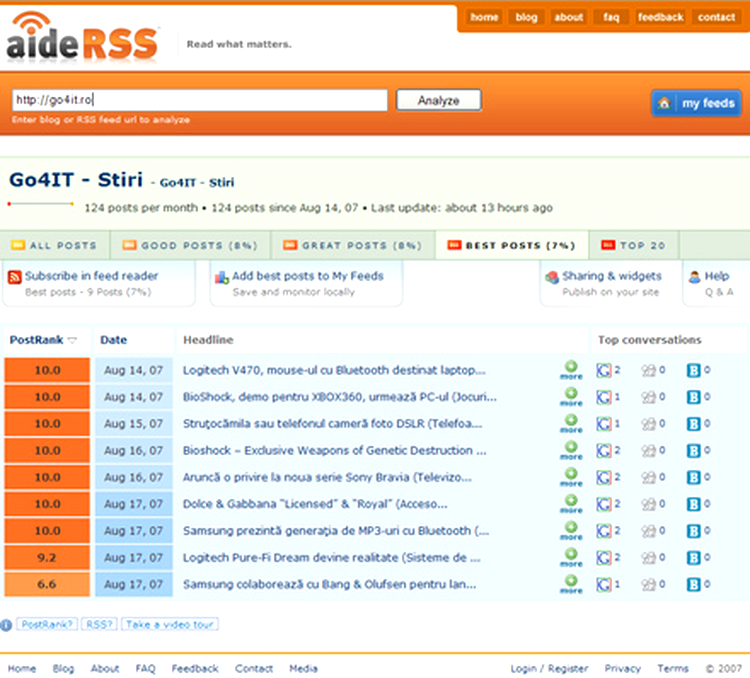Screen dimensions: 750x678
Task: Click the PostRank? help link
Action: tap(47, 624)
